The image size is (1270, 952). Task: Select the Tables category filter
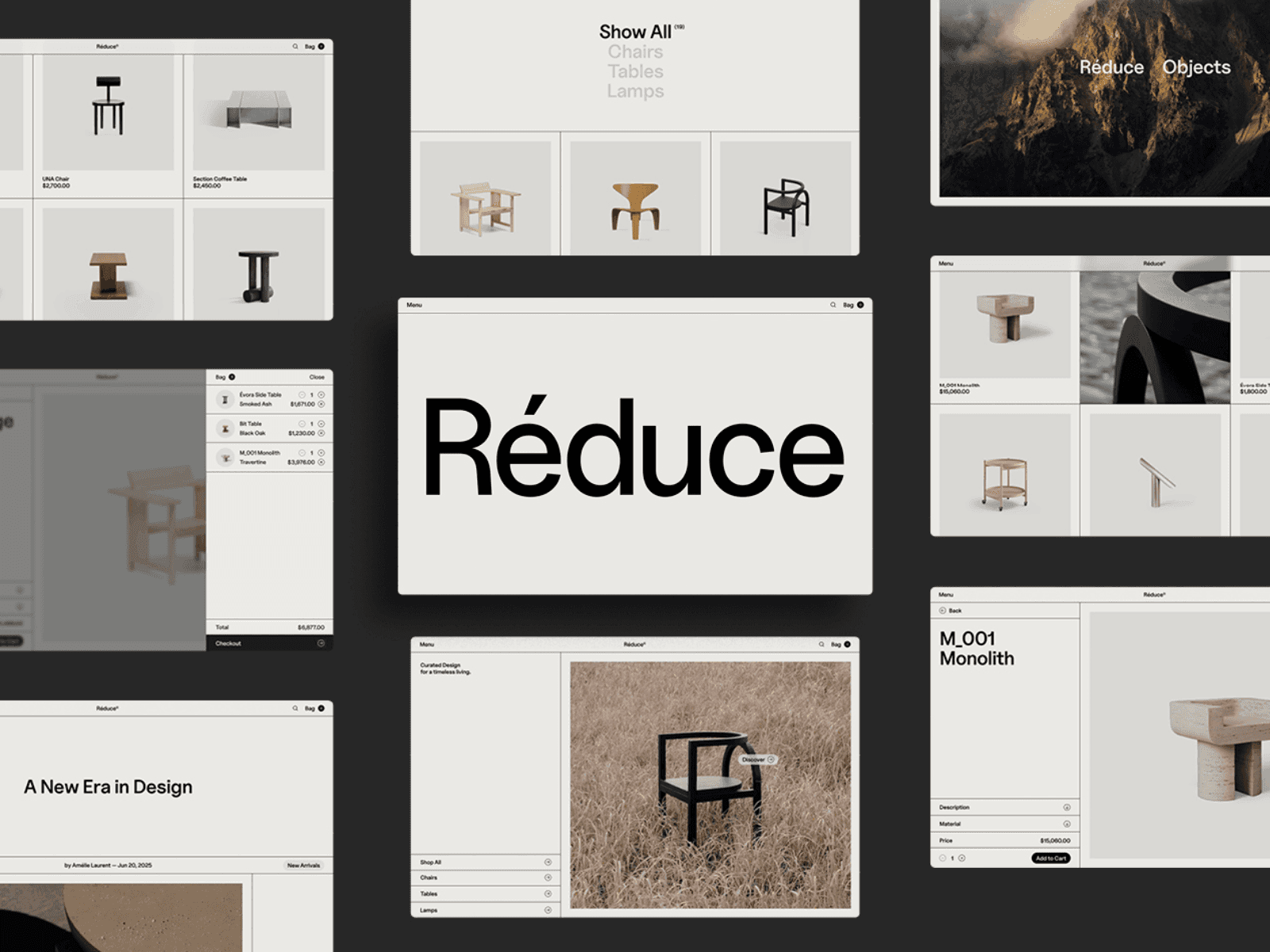tap(635, 71)
